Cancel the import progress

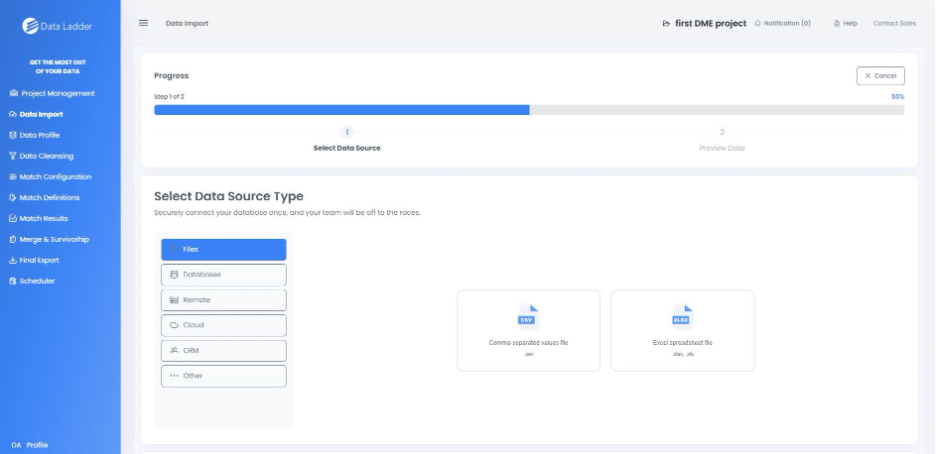(880, 76)
